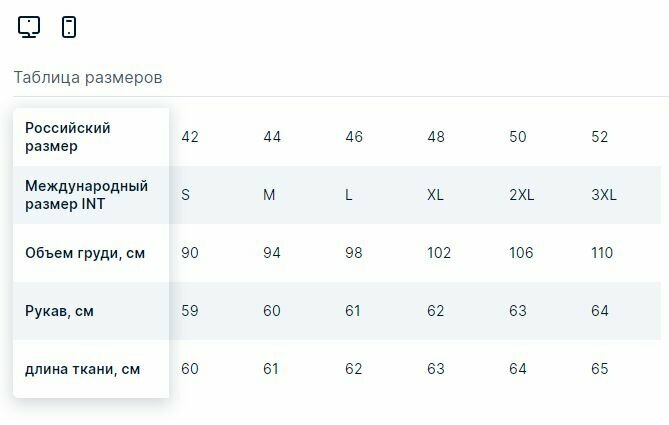Click sleeve length 64 value
Screen dimensions: 669x425
tap(600, 311)
